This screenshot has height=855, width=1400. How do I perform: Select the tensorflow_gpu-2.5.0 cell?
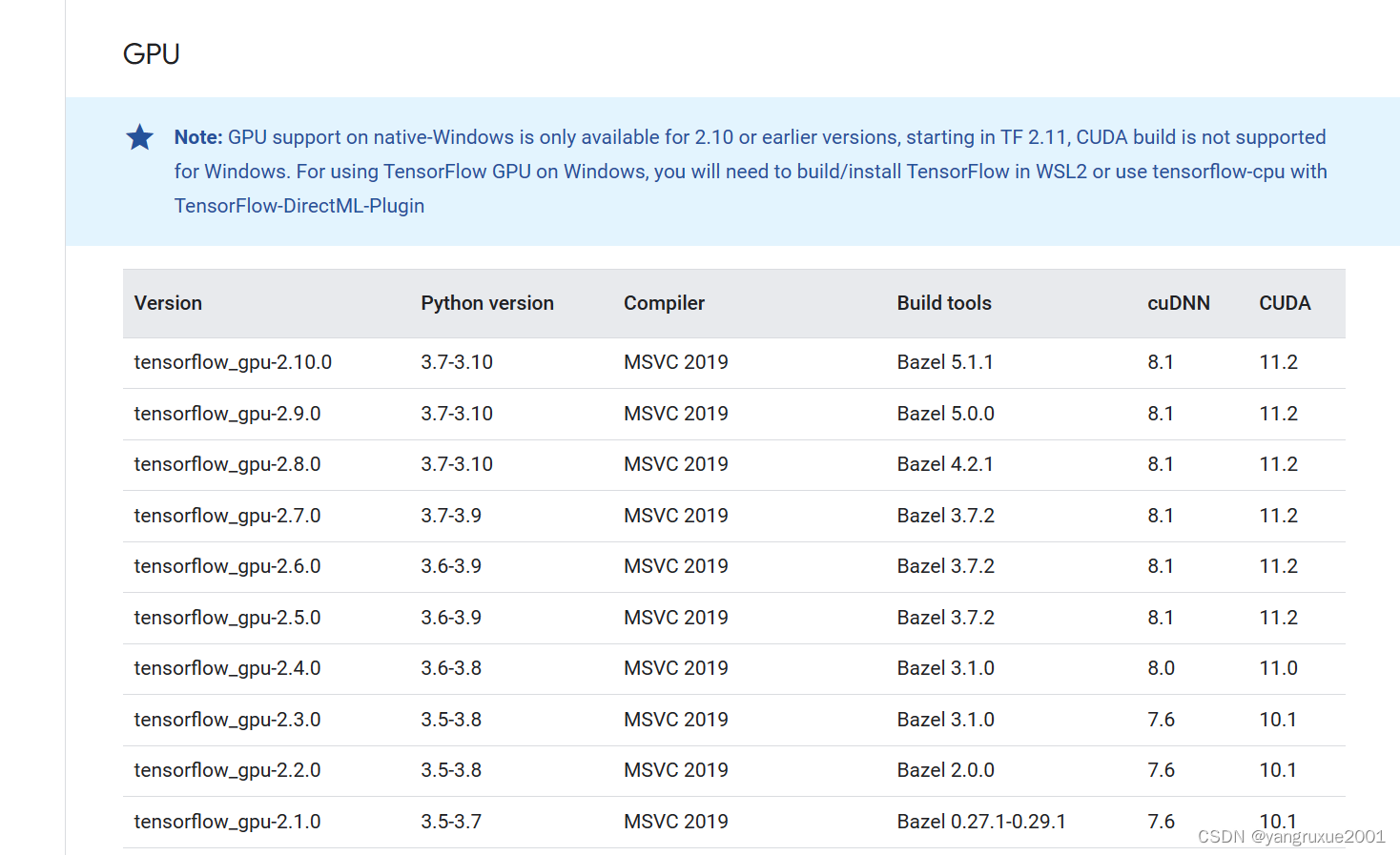227,619
